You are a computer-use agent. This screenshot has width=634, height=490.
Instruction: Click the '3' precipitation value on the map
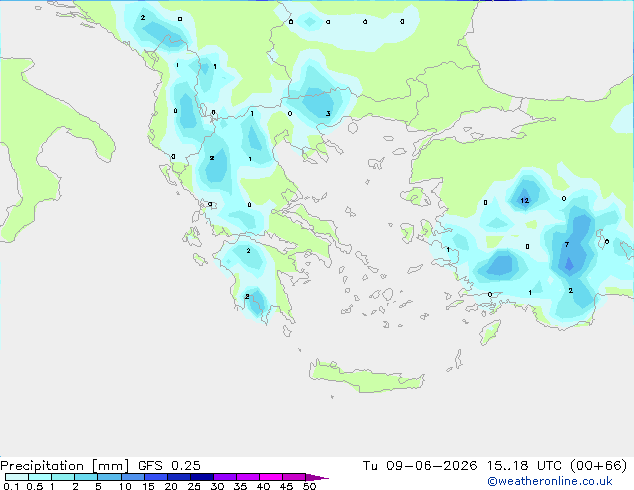pyautogui.click(x=328, y=114)
